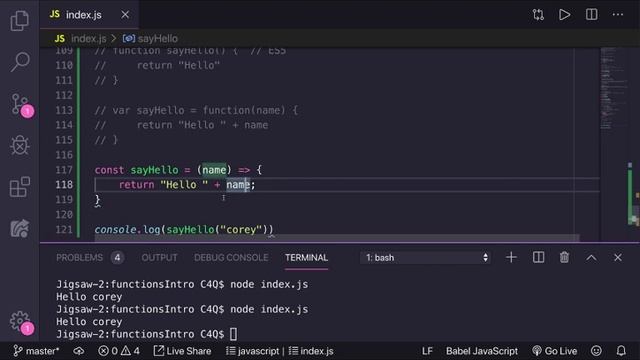This screenshot has width=640, height=360.
Task: Click line number 121 in the gutter
Action: [64, 229]
